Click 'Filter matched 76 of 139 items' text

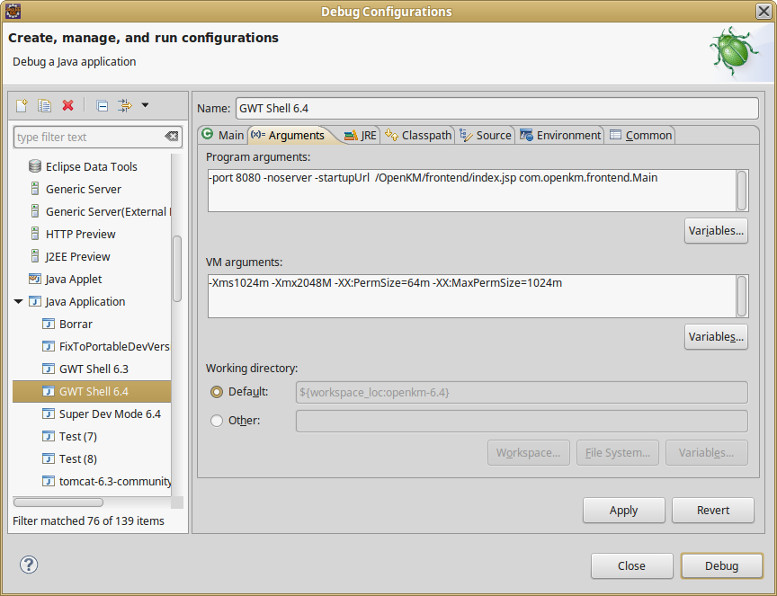(x=88, y=521)
